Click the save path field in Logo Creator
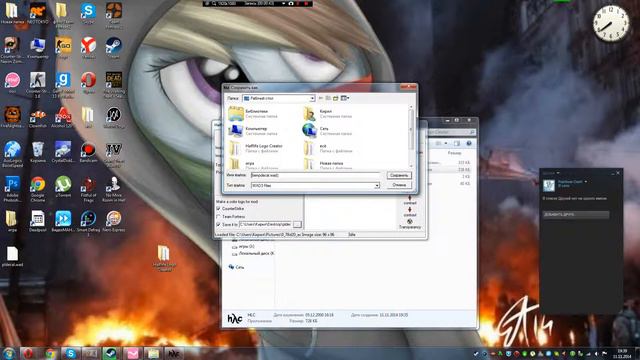This screenshot has width=640, height=360. click(265, 224)
